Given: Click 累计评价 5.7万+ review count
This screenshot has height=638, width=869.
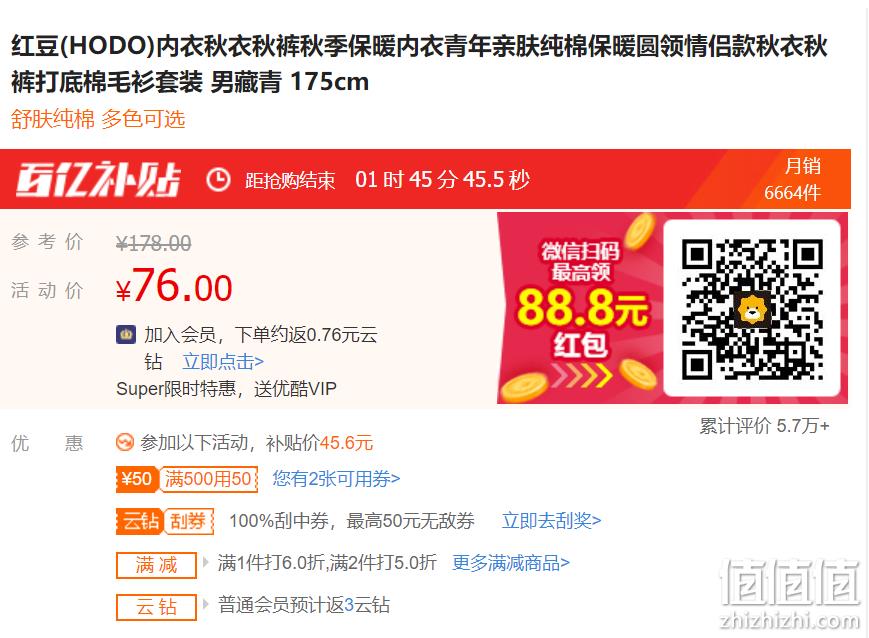Looking at the screenshot, I should (x=764, y=426).
